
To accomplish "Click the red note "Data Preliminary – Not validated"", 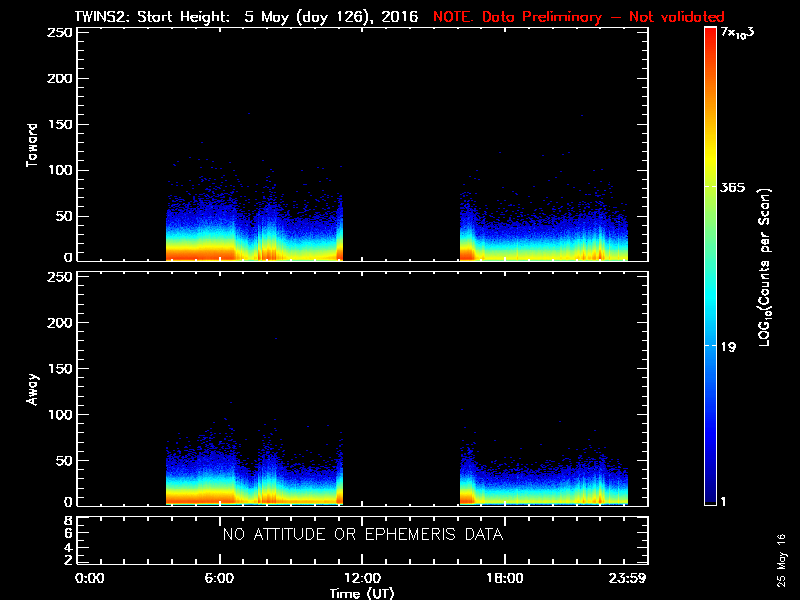I will pyautogui.click(x=603, y=17).
